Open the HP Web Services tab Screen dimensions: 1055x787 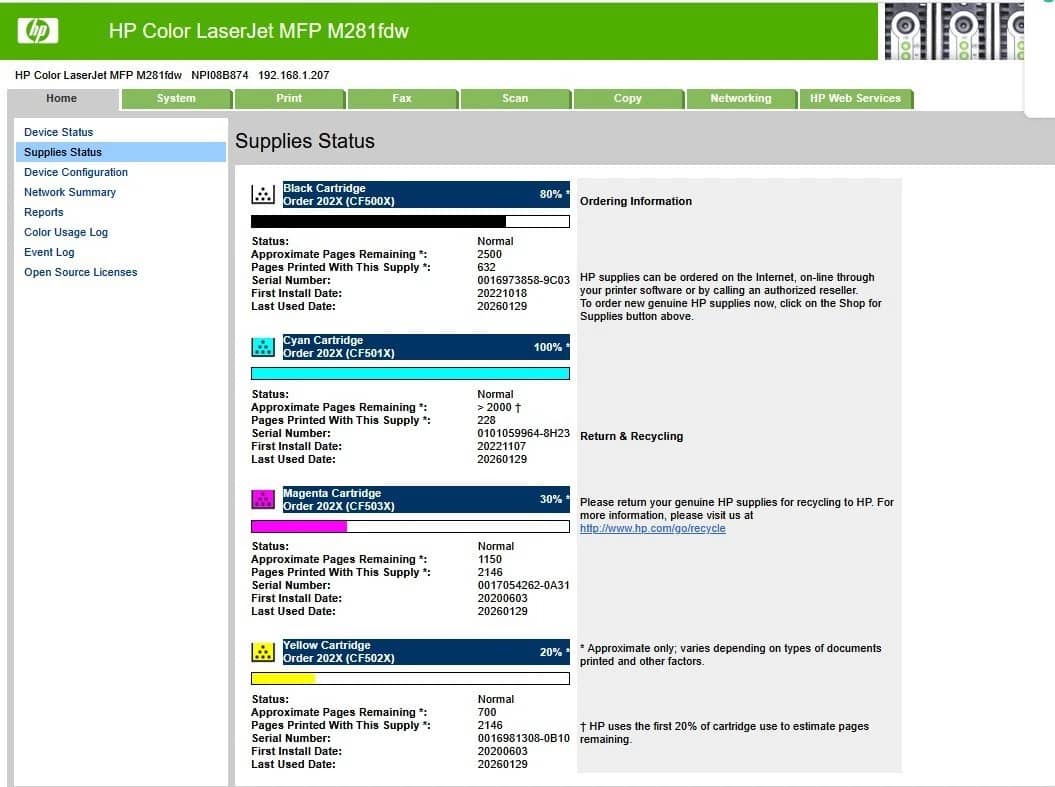point(855,98)
